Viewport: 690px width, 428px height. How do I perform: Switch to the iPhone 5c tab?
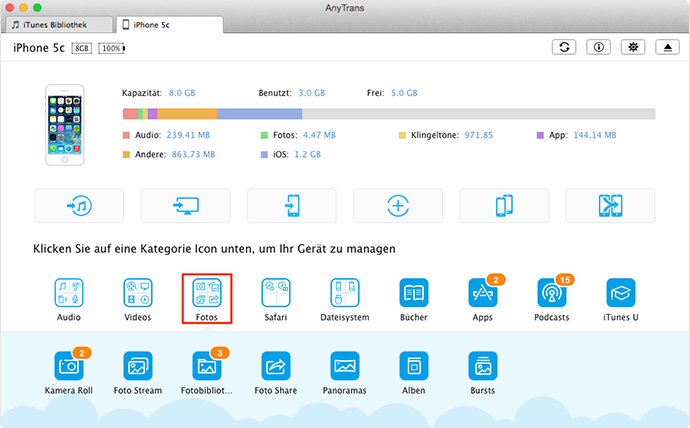coord(170,25)
